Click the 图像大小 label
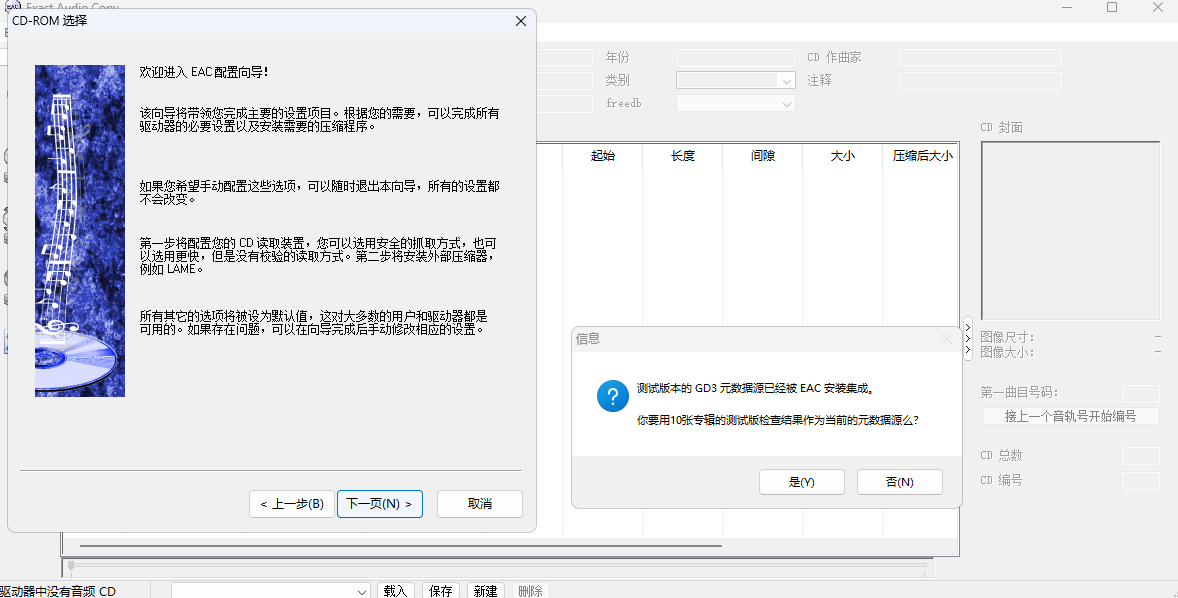Image resolution: width=1178 pixels, height=598 pixels. coord(1007,352)
